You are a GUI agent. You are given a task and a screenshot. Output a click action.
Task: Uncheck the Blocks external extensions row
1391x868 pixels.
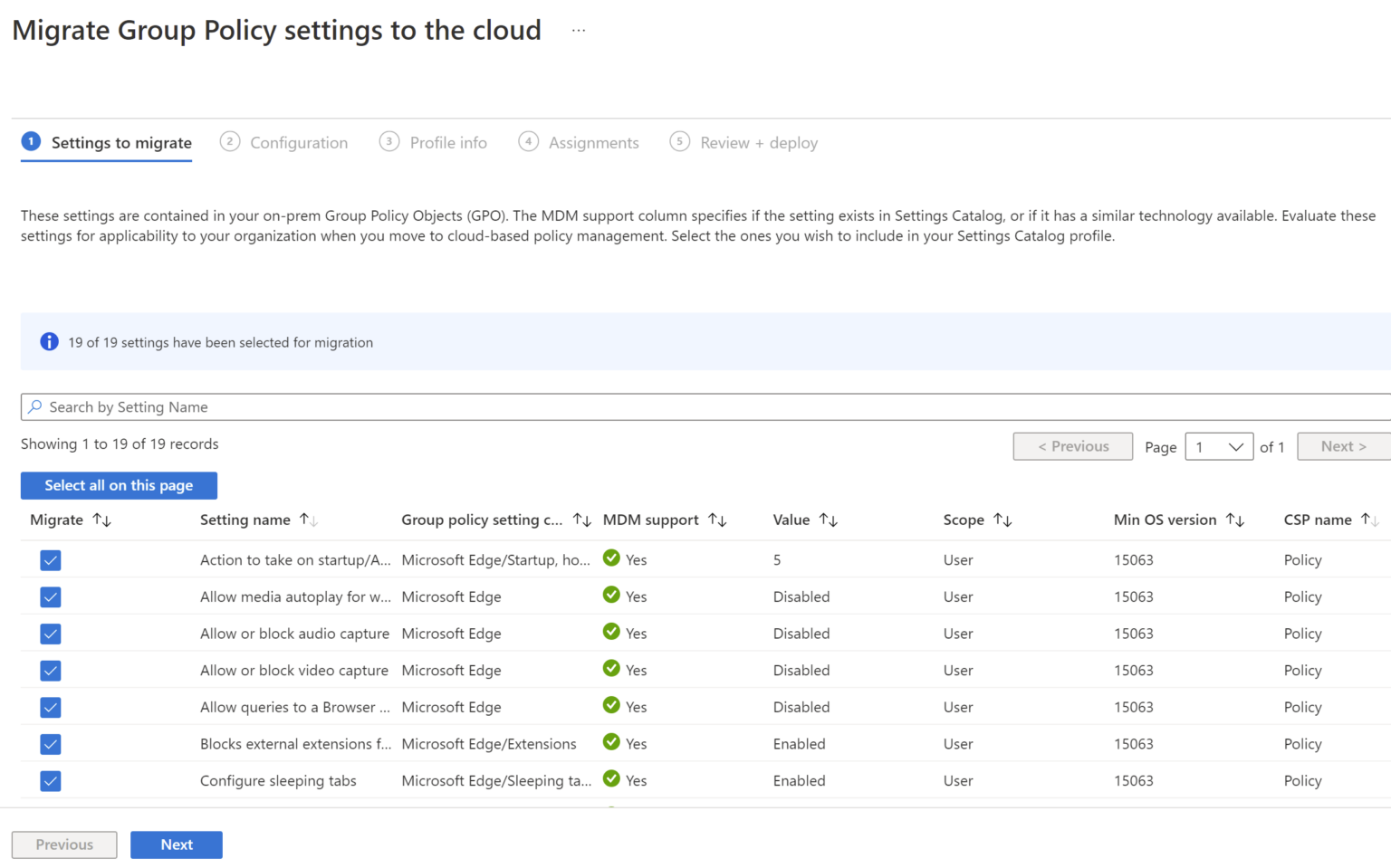point(50,743)
